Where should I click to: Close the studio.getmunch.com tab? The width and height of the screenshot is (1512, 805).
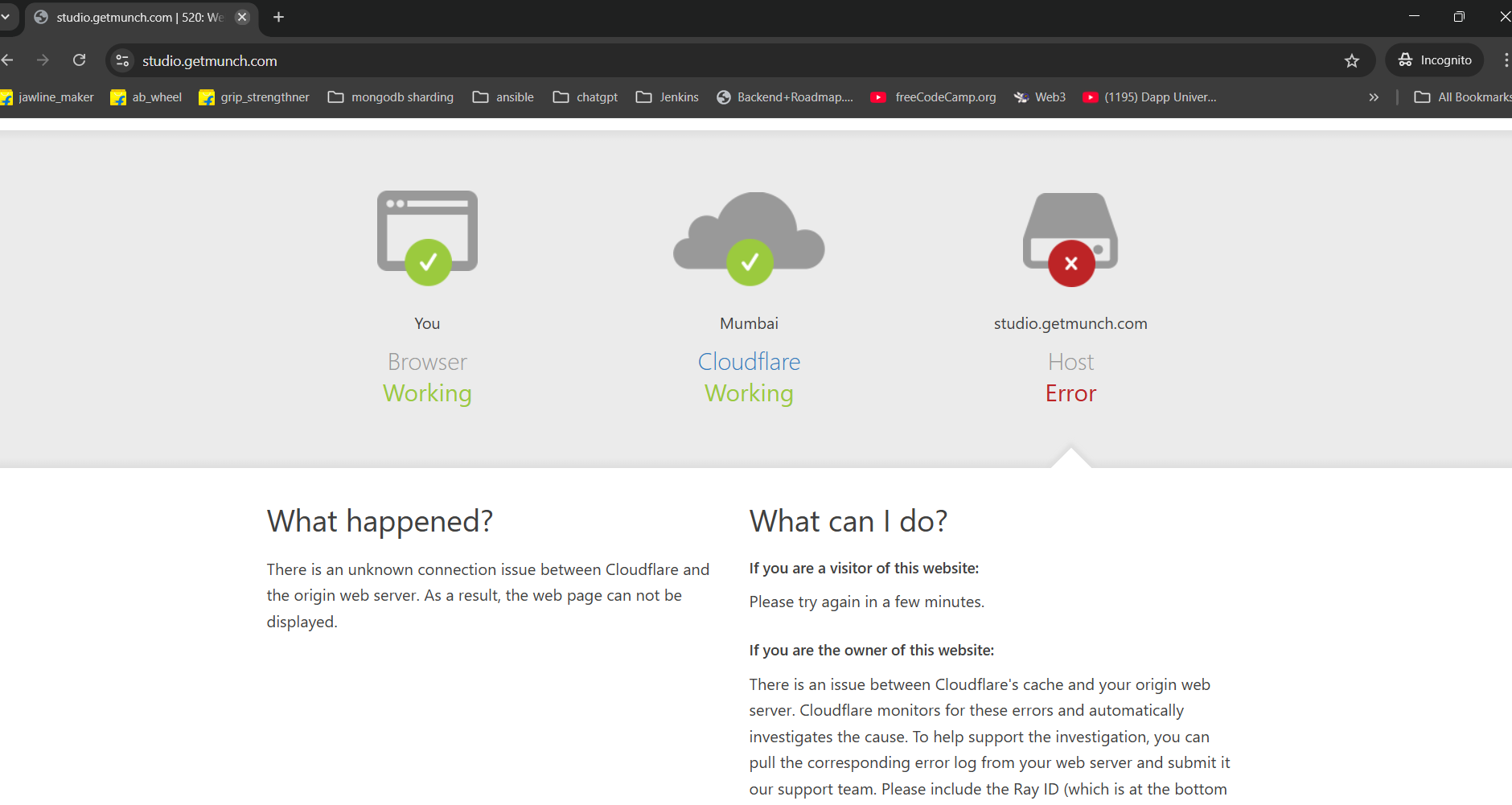click(x=242, y=17)
